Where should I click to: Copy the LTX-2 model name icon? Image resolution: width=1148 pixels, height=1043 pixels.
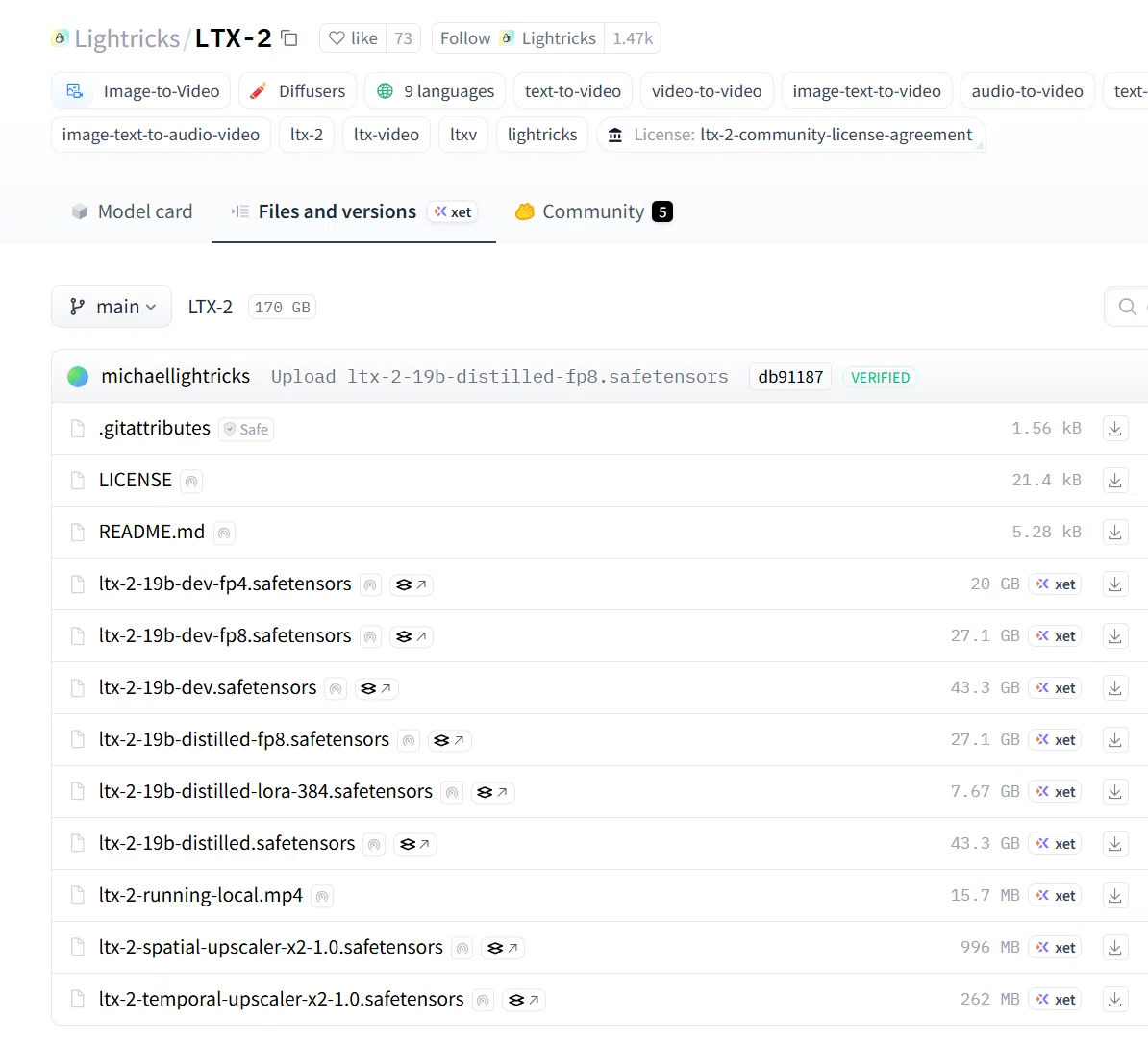pos(290,38)
